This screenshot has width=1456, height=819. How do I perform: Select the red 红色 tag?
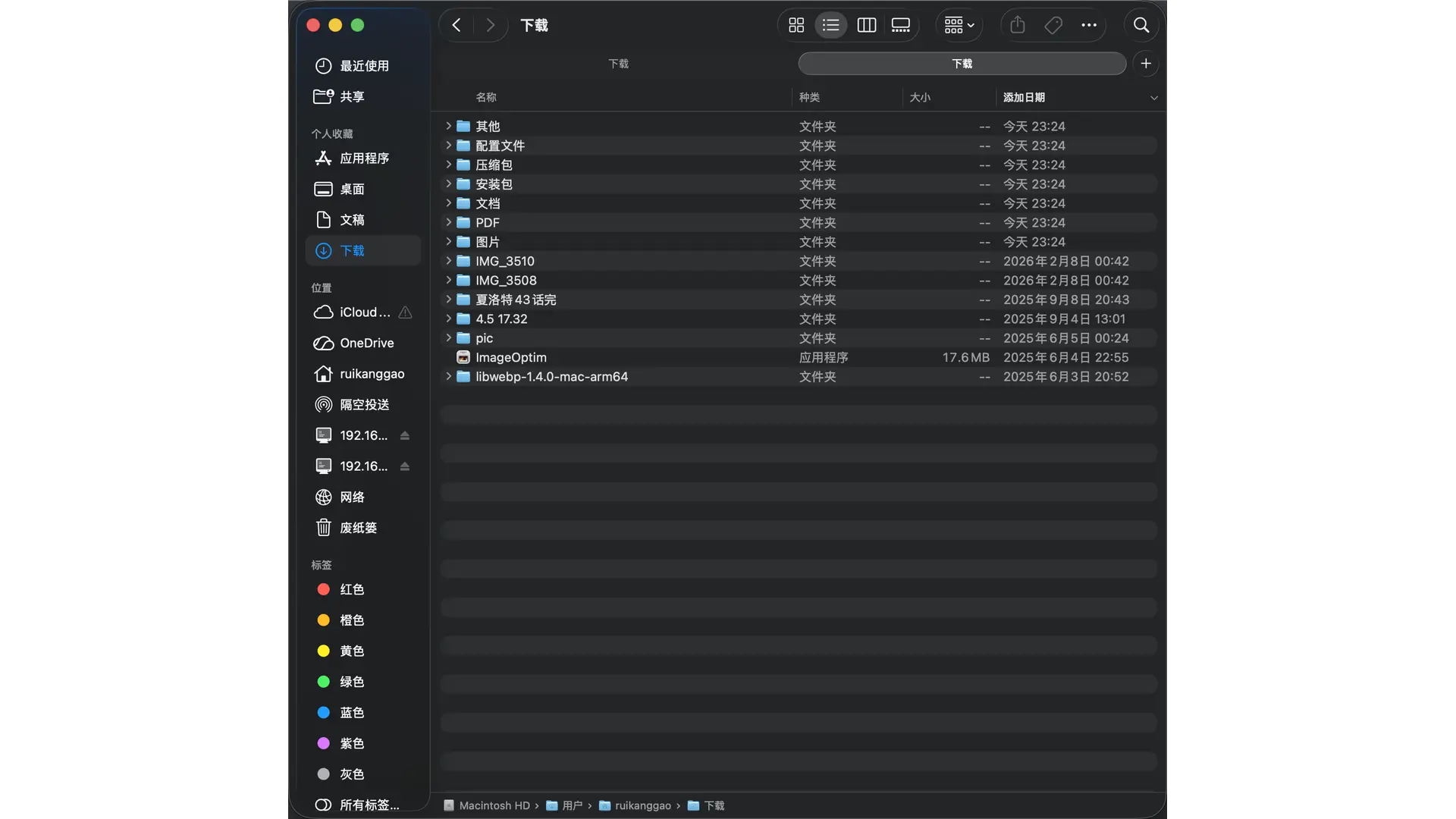point(351,589)
